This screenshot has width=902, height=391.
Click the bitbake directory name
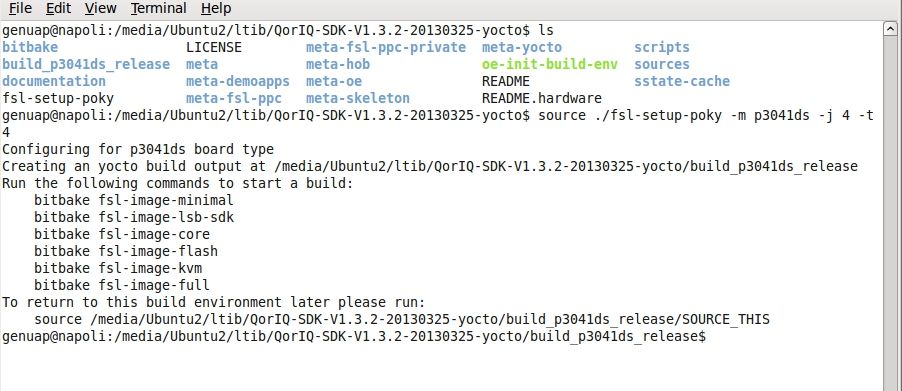point(30,47)
